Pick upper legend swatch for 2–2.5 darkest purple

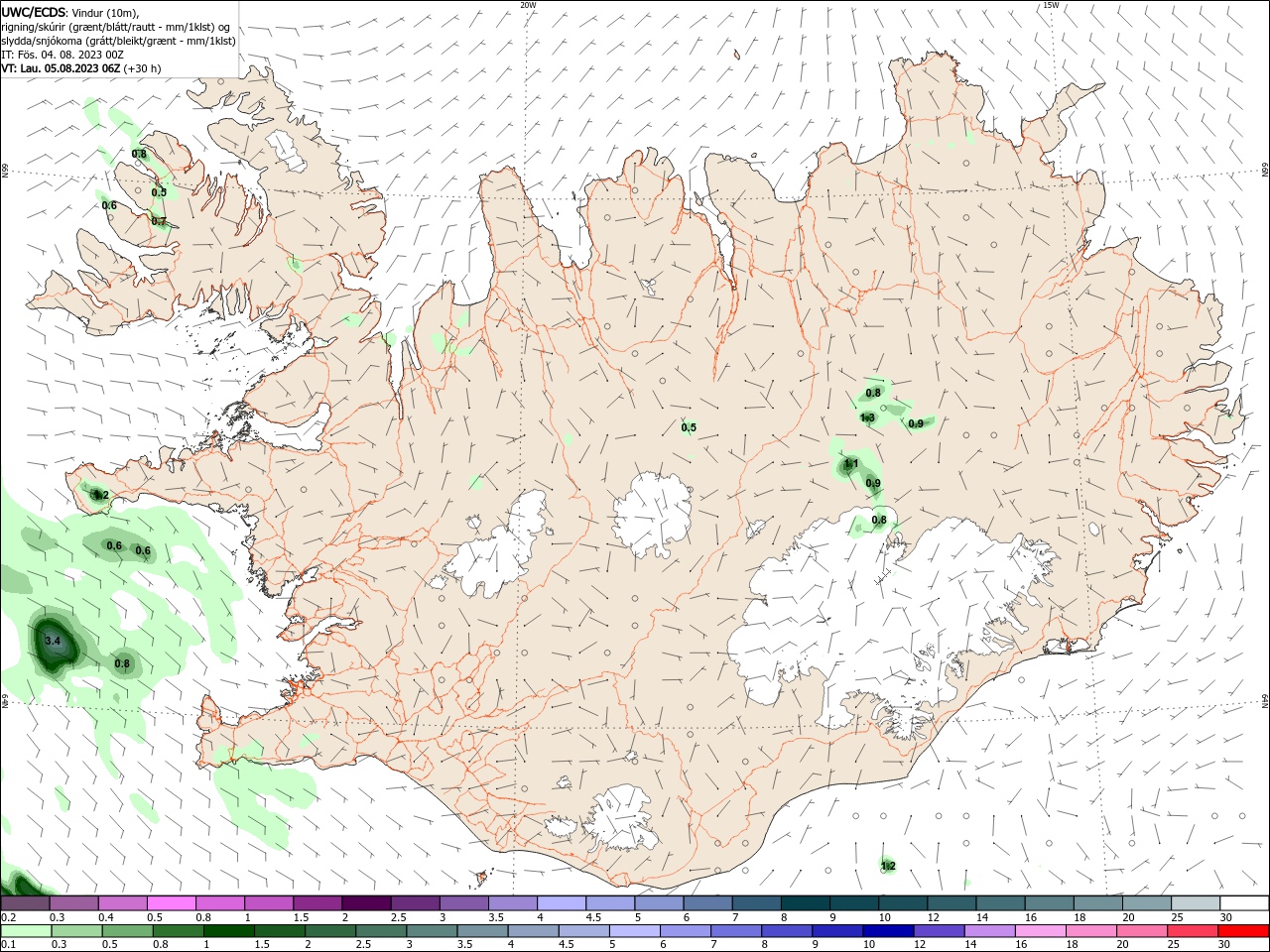click(365, 903)
